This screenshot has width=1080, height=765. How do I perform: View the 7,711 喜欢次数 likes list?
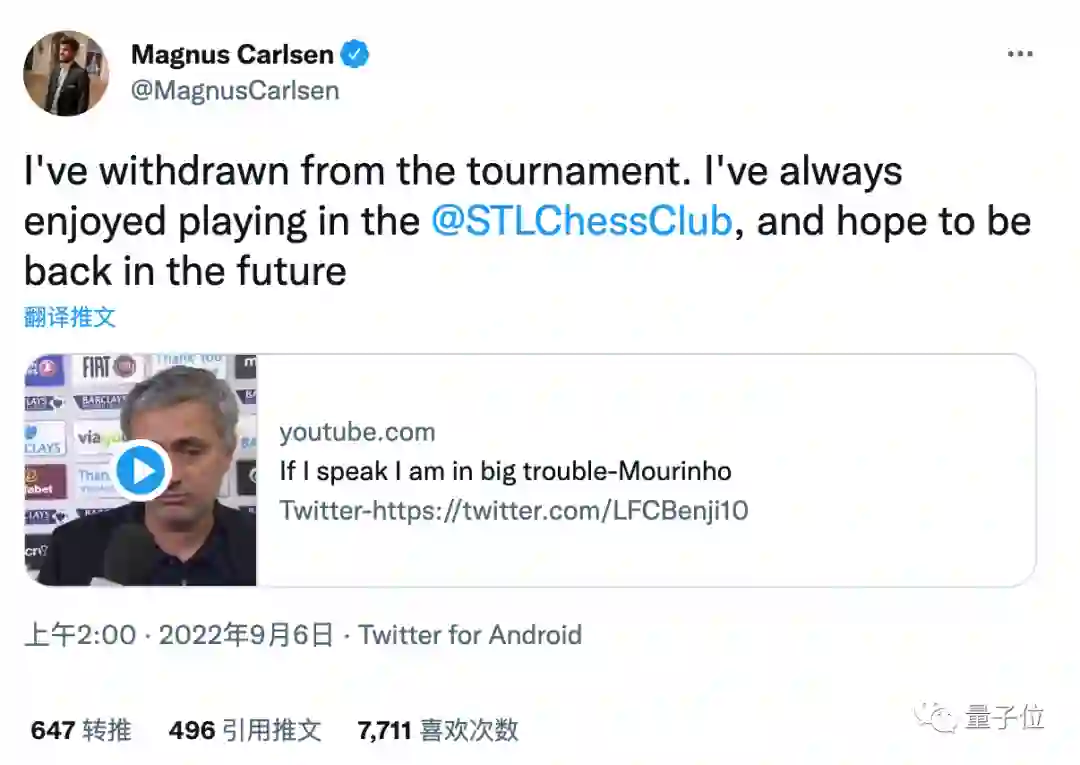point(438,730)
